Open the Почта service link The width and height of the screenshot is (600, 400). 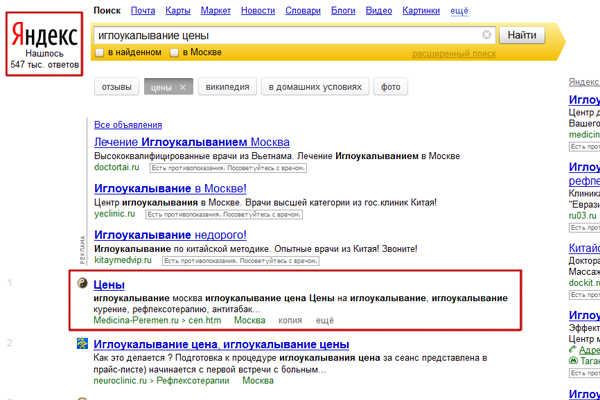[143, 11]
